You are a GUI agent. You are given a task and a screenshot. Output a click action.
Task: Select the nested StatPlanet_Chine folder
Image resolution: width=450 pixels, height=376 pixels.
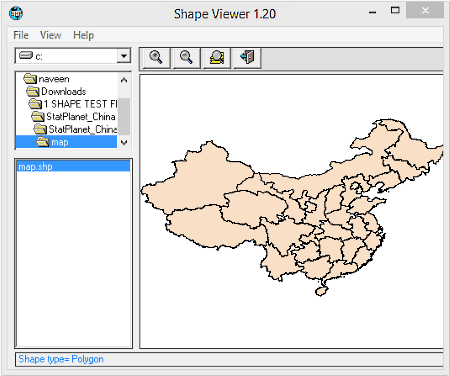click(75, 129)
